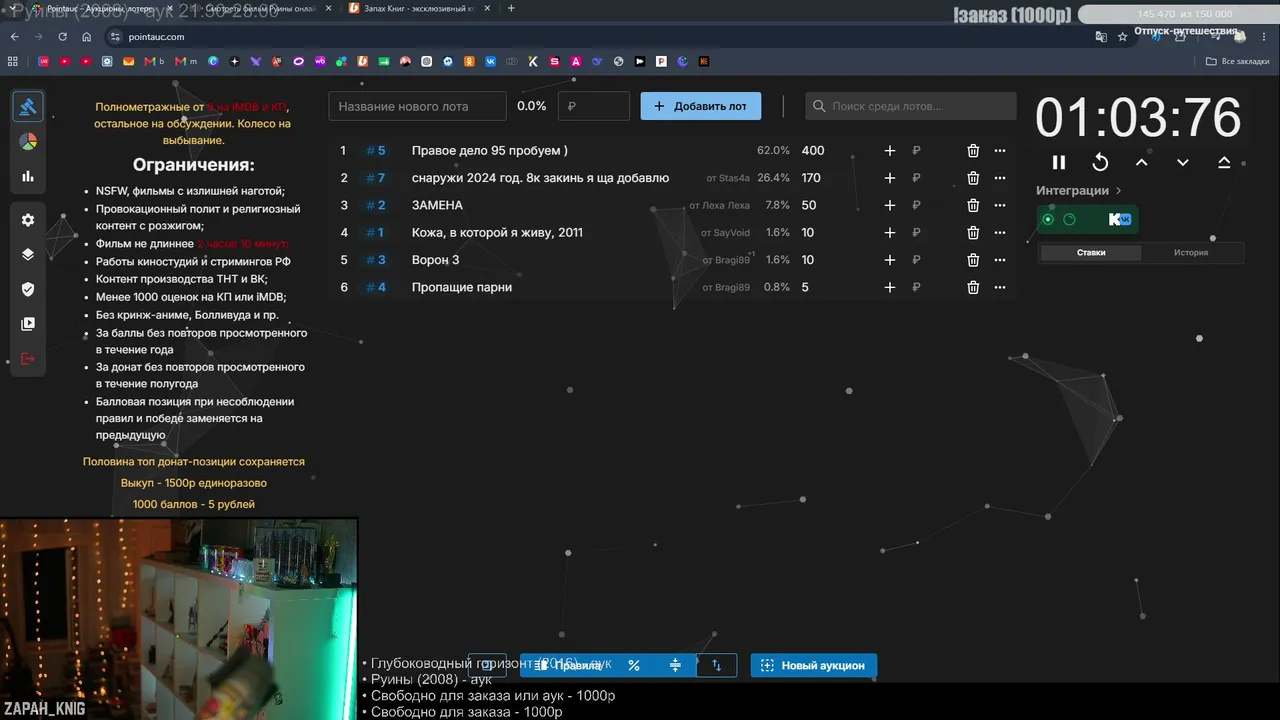1280x720 pixels.
Task: Expand the Интеграции section
Action: (1079, 190)
